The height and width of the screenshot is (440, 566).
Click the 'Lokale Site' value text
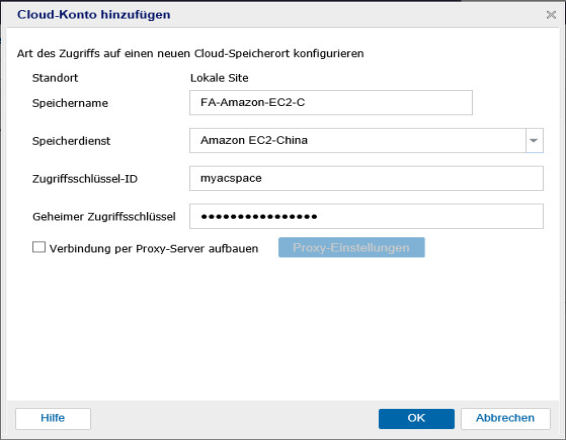[219, 78]
